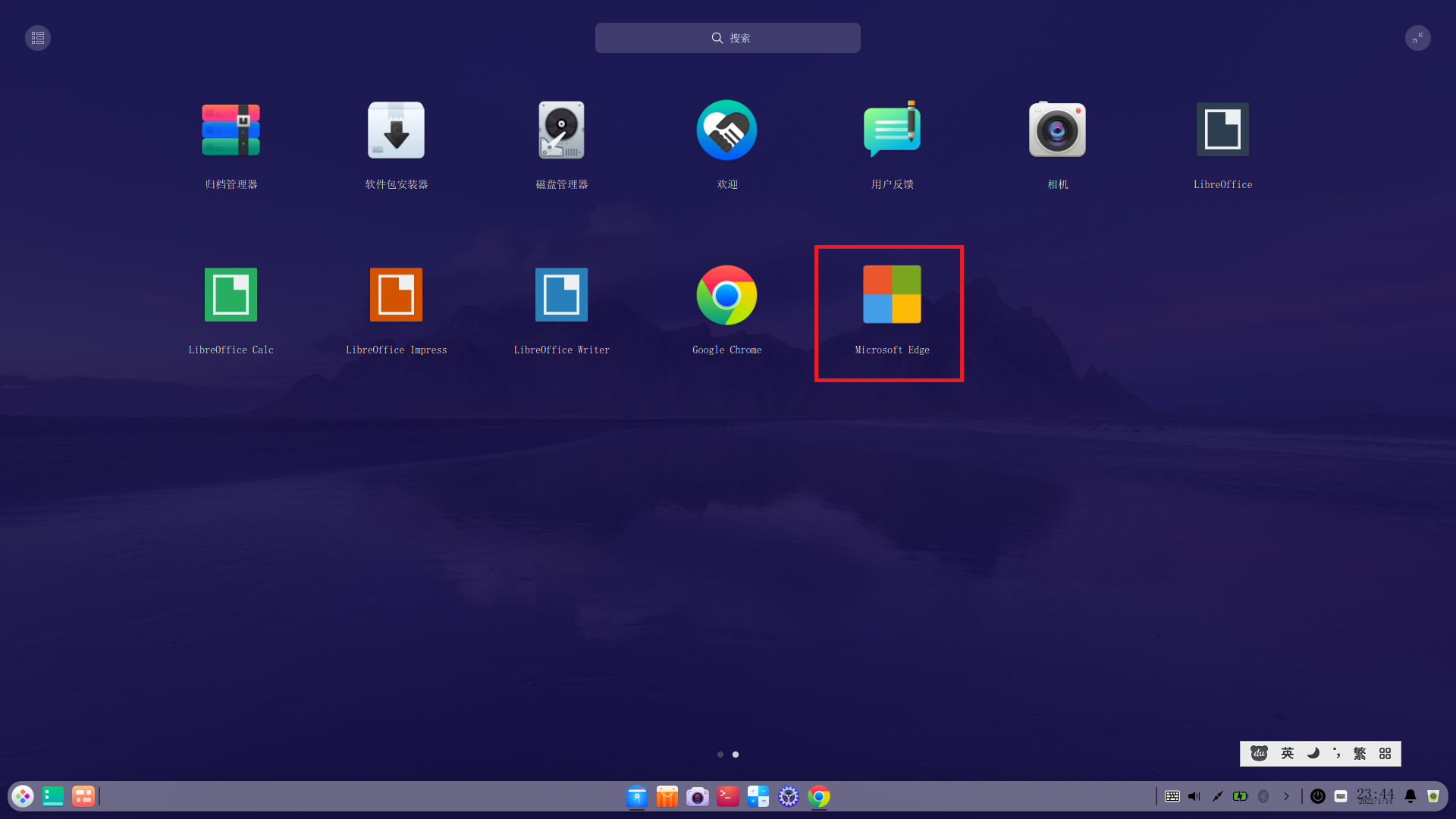Click the 搜索 search field

(x=728, y=38)
